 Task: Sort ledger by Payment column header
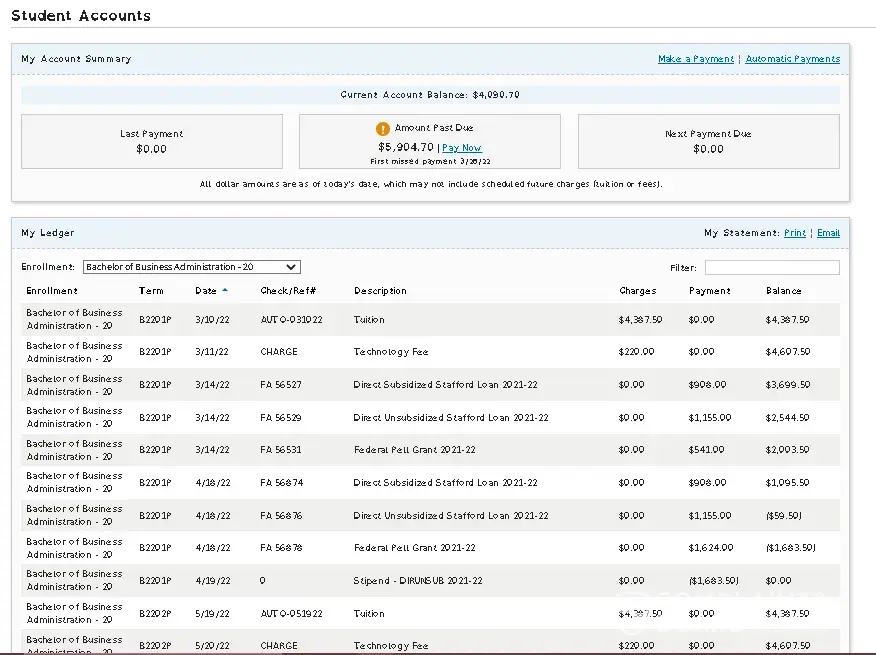pyautogui.click(x=709, y=291)
